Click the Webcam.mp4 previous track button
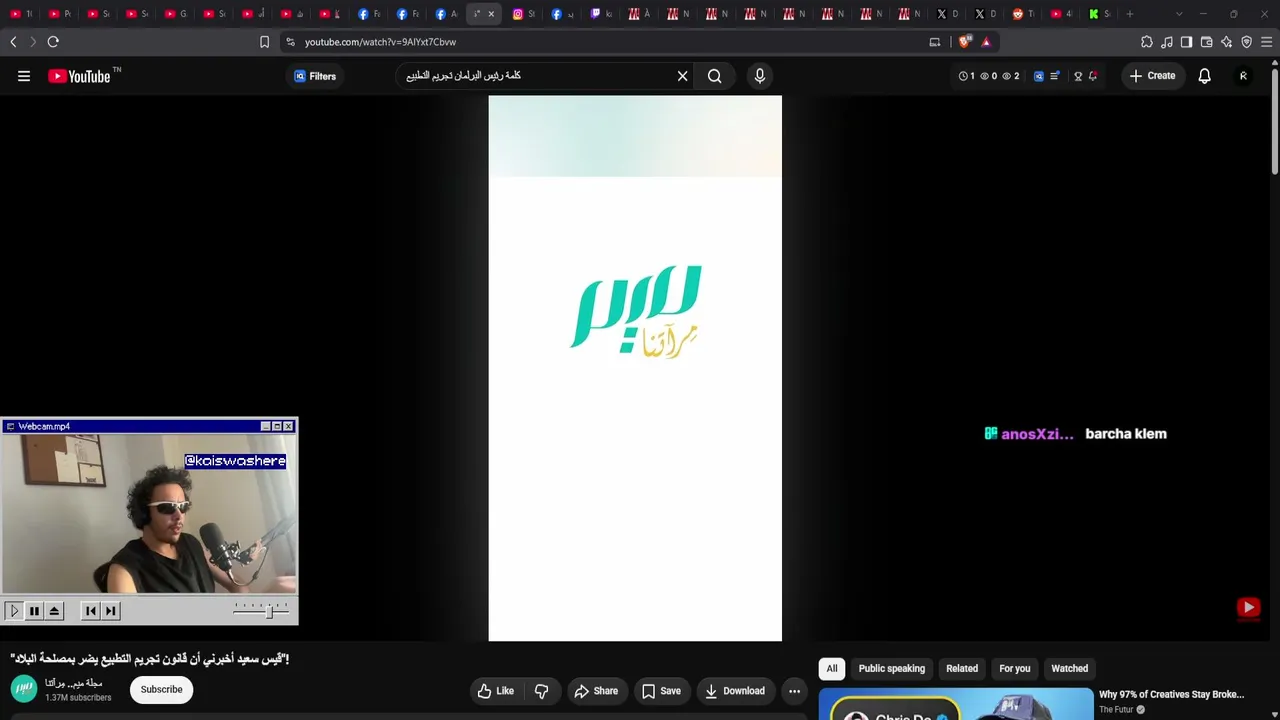This screenshot has width=1280, height=720. pos(91,611)
